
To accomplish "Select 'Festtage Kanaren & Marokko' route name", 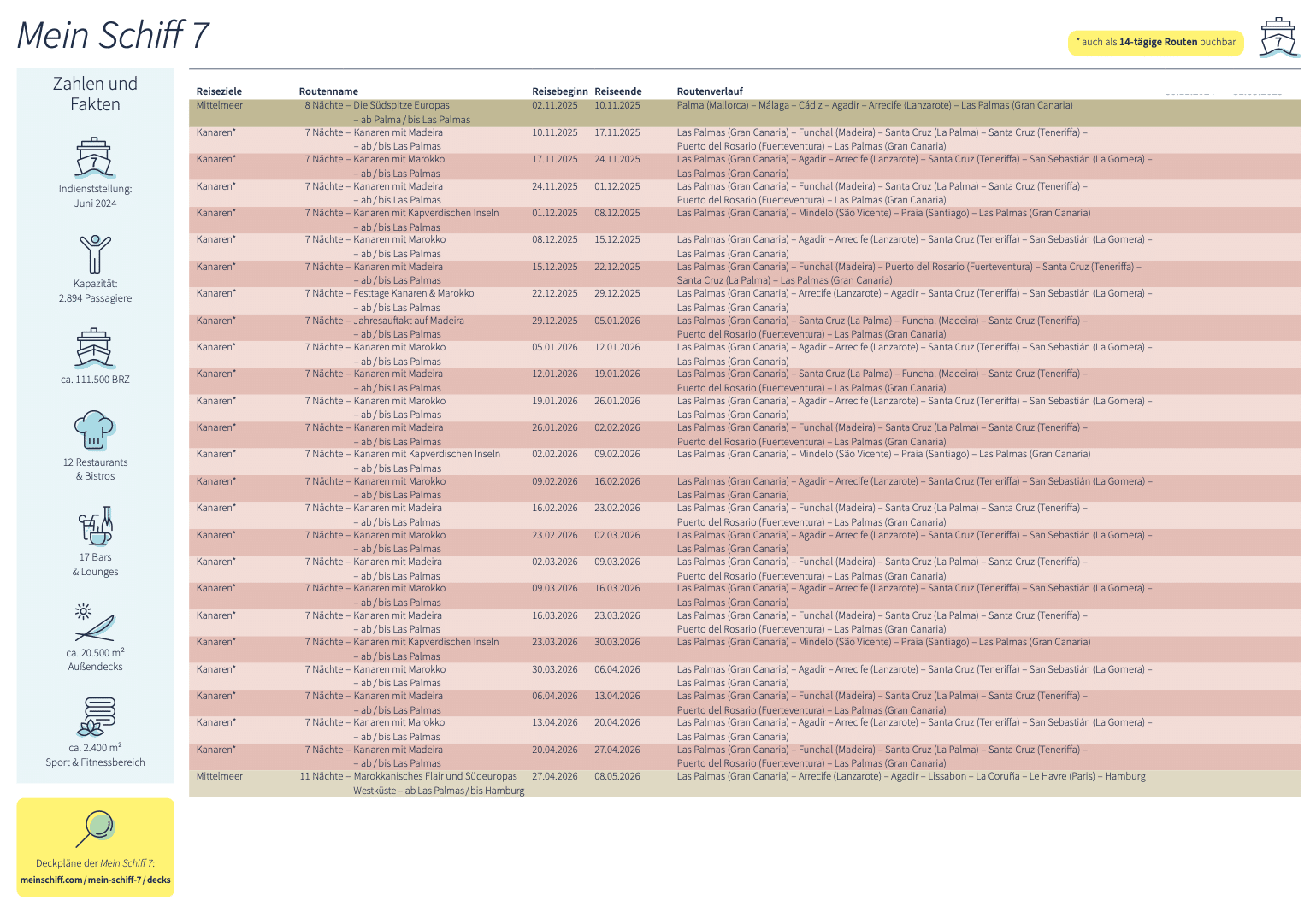I will point(389,294).
